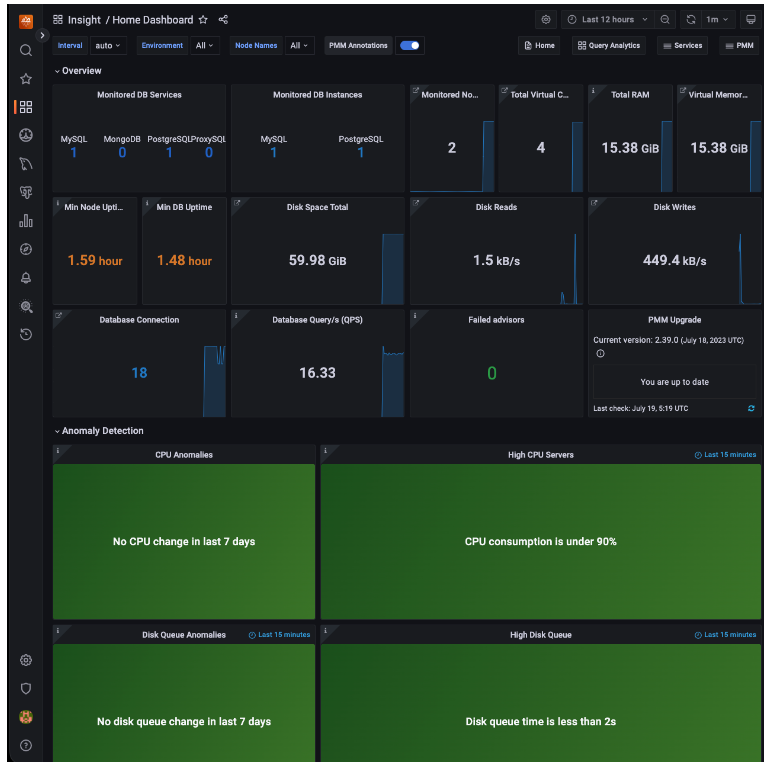This screenshot has height=762, width=767.
Task: Open Query Analytics bar chart sidebar icon
Action: click(26, 221)
